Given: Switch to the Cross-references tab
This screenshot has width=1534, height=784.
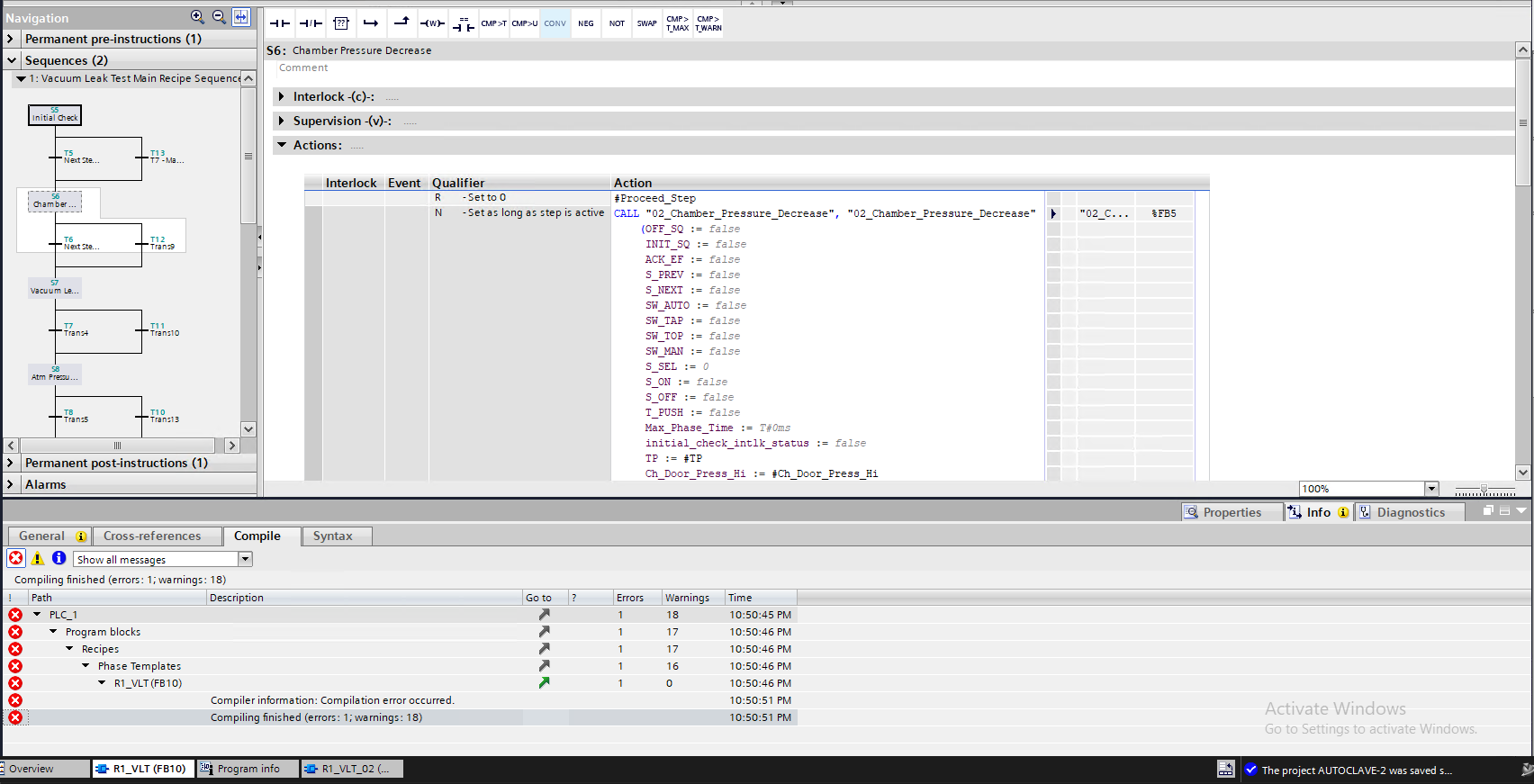Looking at the screenshot, I should pyautogui.click(x=152, y=536).
